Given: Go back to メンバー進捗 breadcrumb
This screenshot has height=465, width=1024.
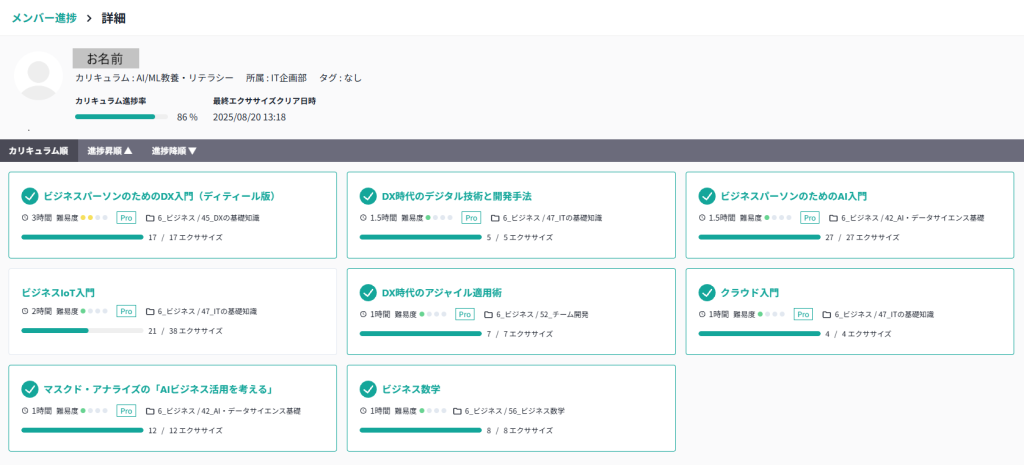Looking at the screenshot, I should tap(45, 18).
